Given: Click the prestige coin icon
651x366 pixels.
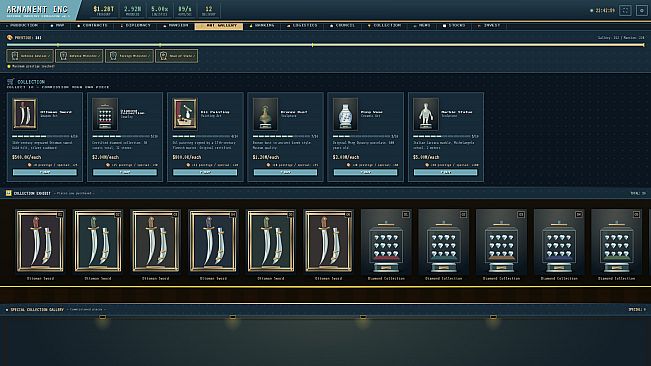Looking at the screenshot, I should (10, 37).
